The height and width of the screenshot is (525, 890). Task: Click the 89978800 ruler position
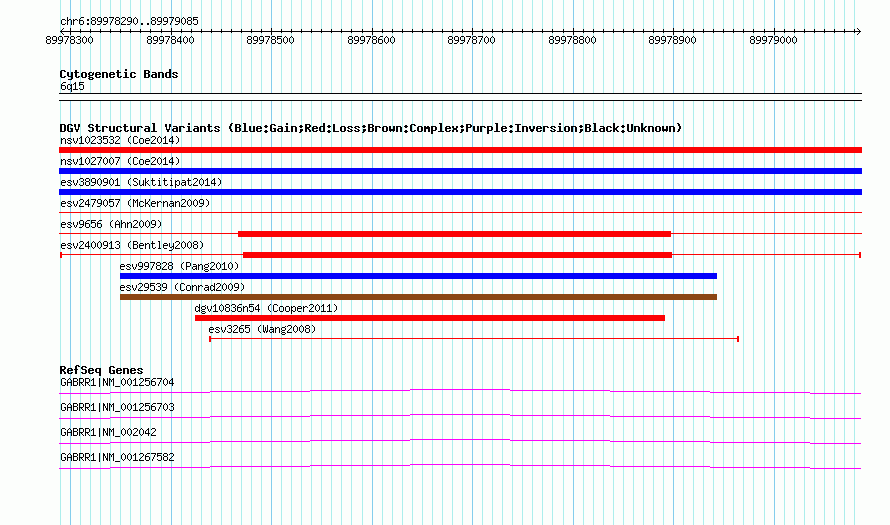click(572, 40)
